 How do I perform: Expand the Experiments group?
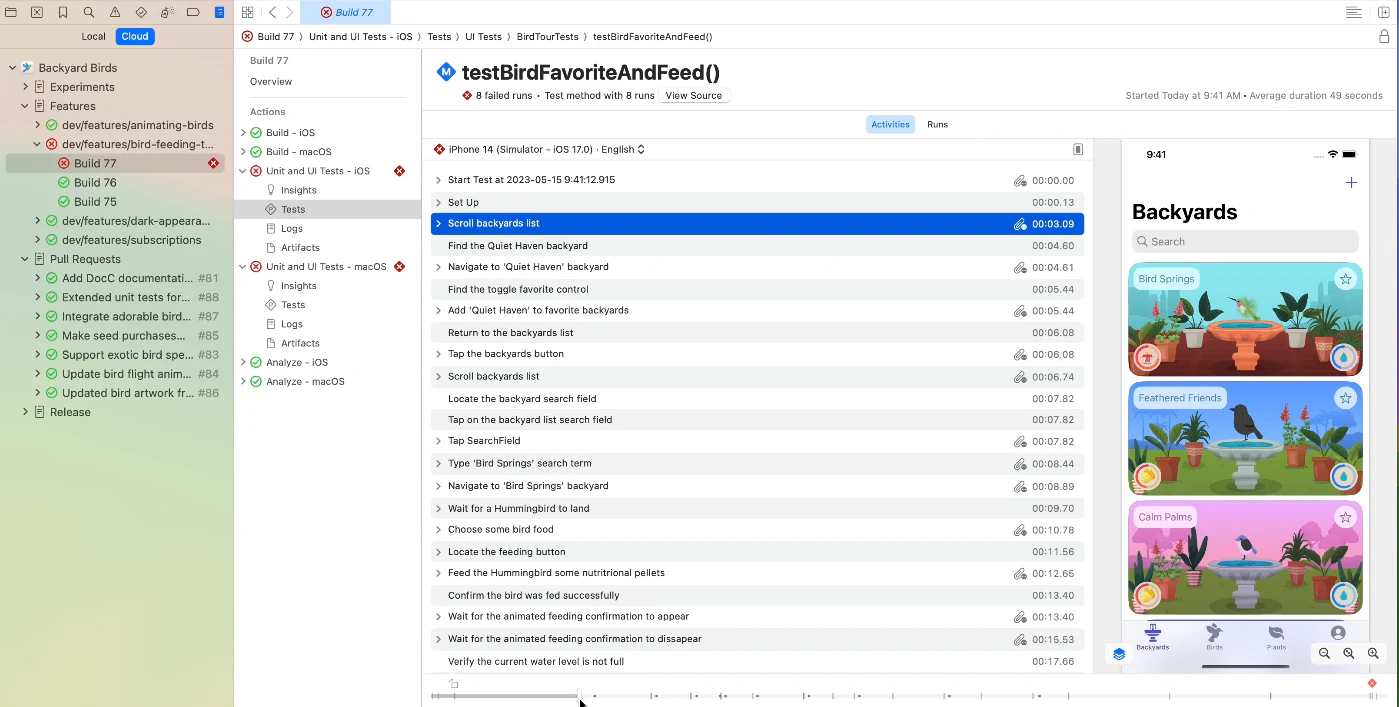[26, 87]
